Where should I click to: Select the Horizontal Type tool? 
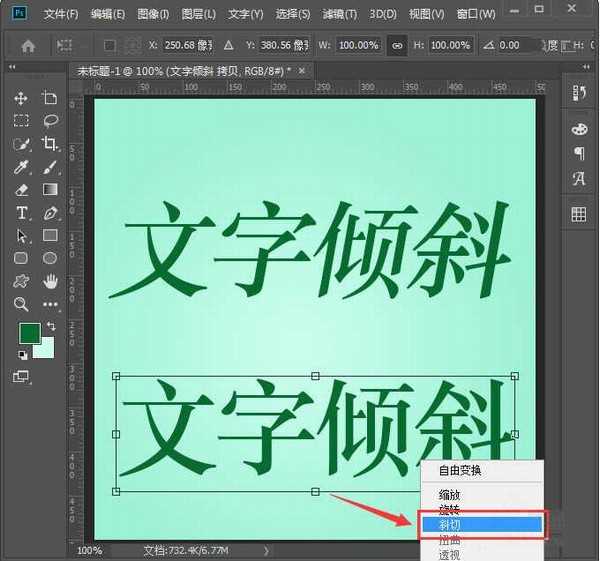pos(21,213)
